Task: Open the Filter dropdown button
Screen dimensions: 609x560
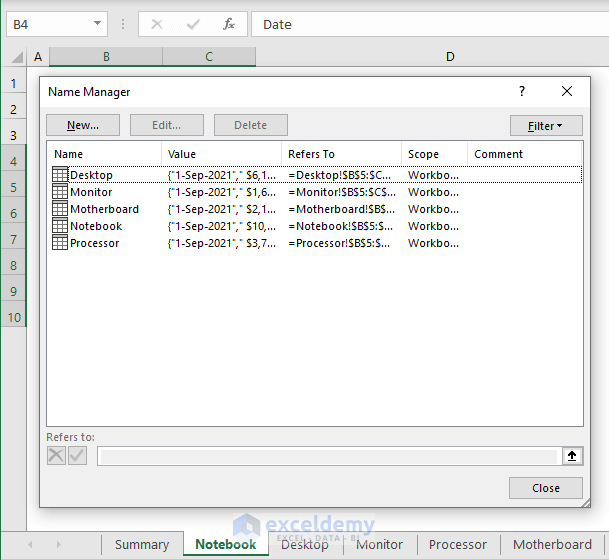Action: (x=546, y=125)
